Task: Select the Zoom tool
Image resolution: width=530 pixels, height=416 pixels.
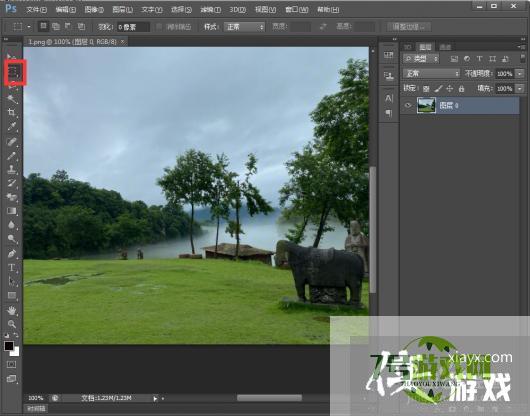Action: [x=12, y=324]
